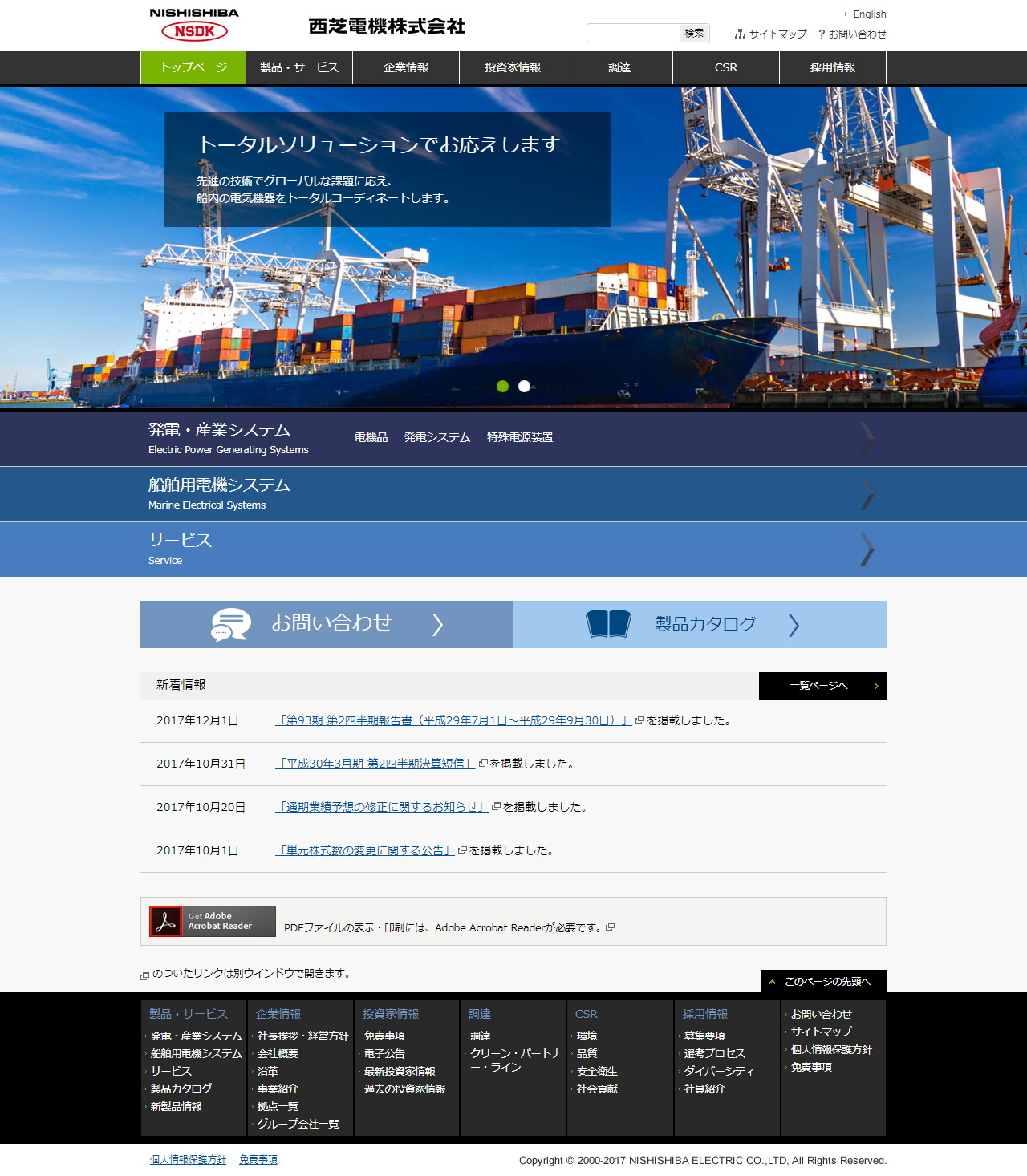The width and height of the screenshot is (1027, 1176).
Task: Switch to the English site
Action: pyautogui.click(x=869, y=14)
